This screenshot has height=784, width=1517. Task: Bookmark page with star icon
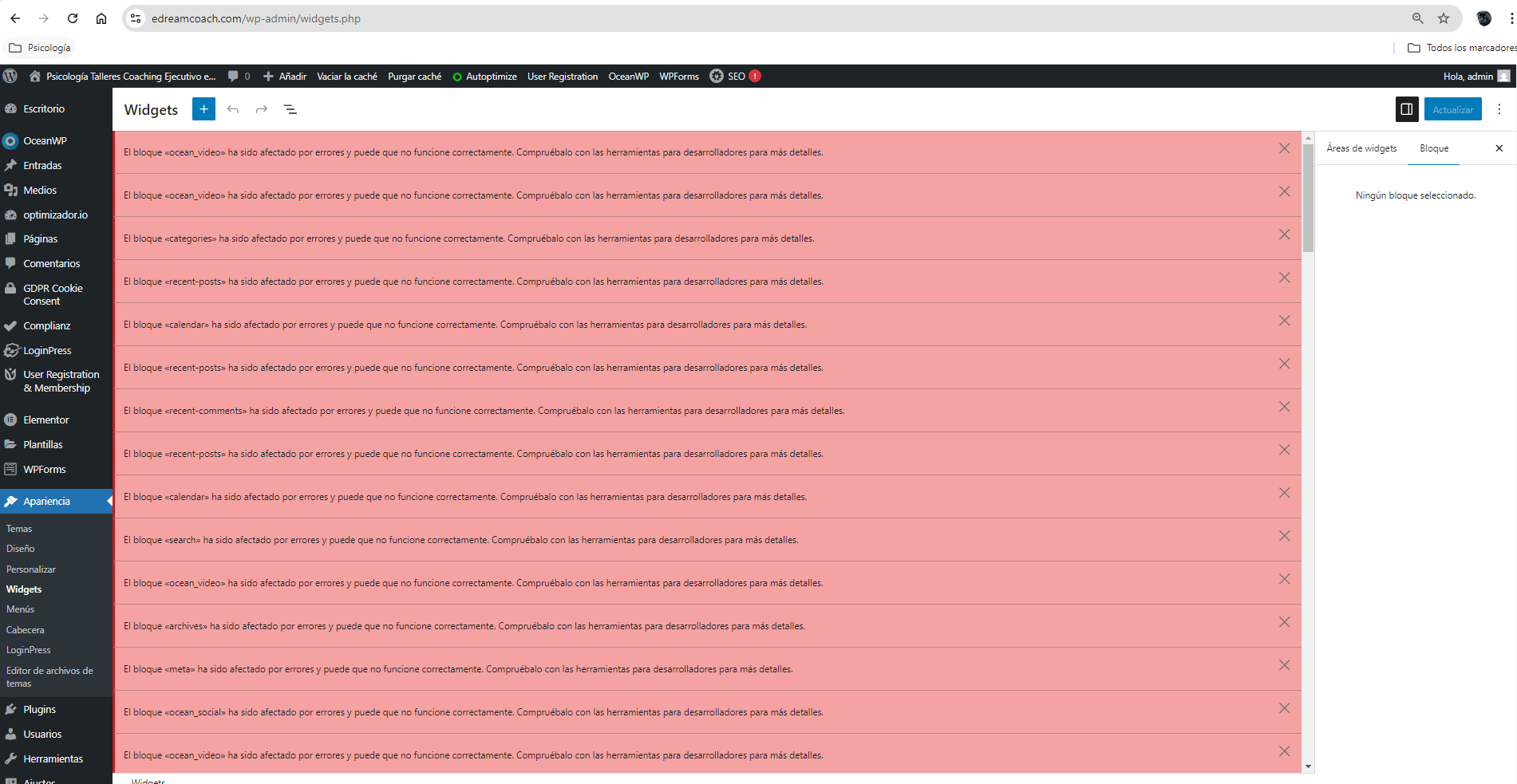tap(1444, 18)
